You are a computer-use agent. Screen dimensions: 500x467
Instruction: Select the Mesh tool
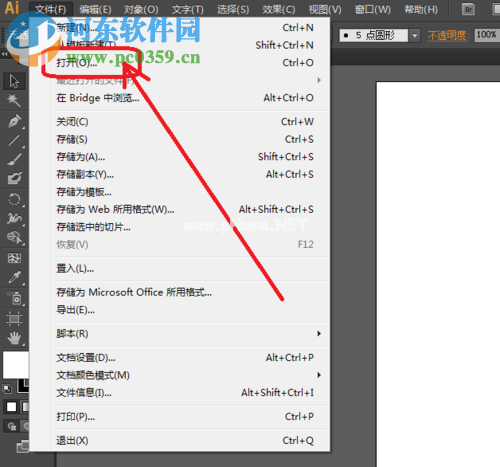[x=14, y=258]
